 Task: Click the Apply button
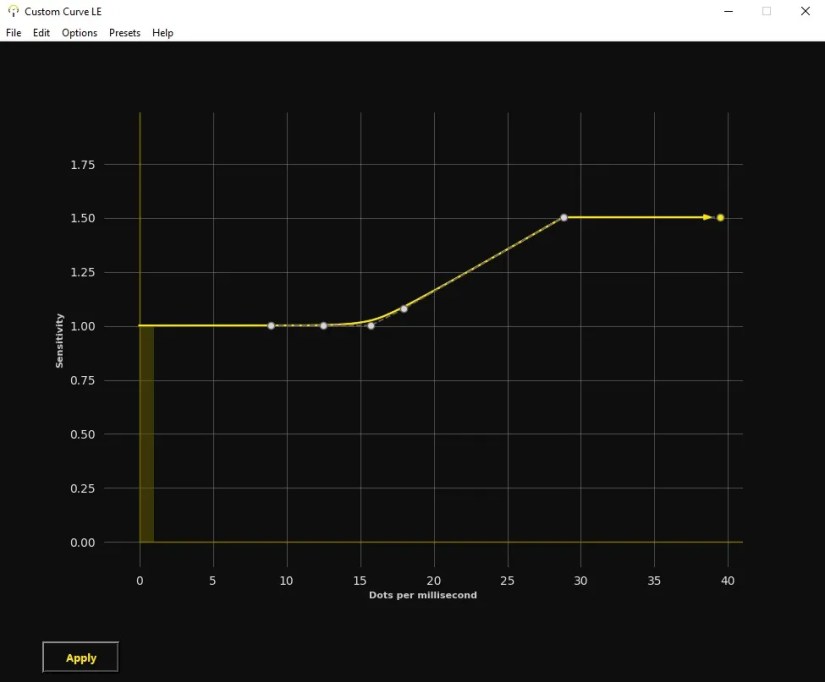pos(80,657)
